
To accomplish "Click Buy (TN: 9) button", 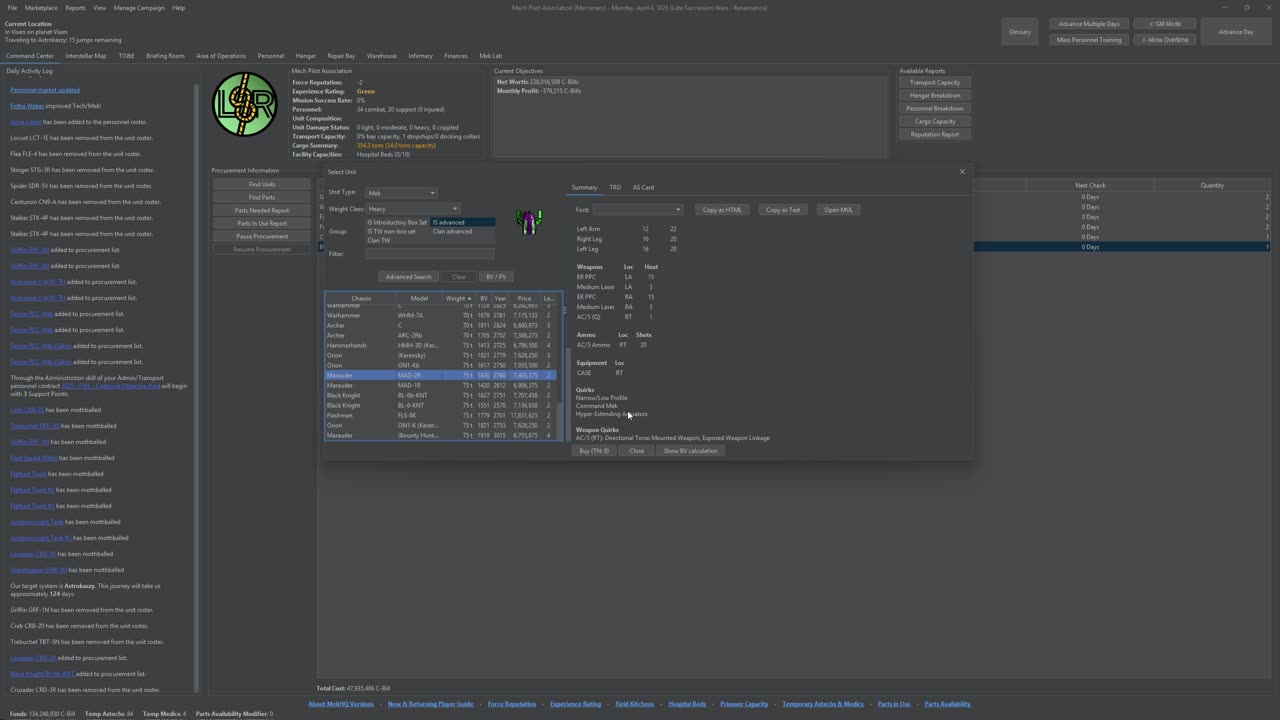I will coord(594,451).
